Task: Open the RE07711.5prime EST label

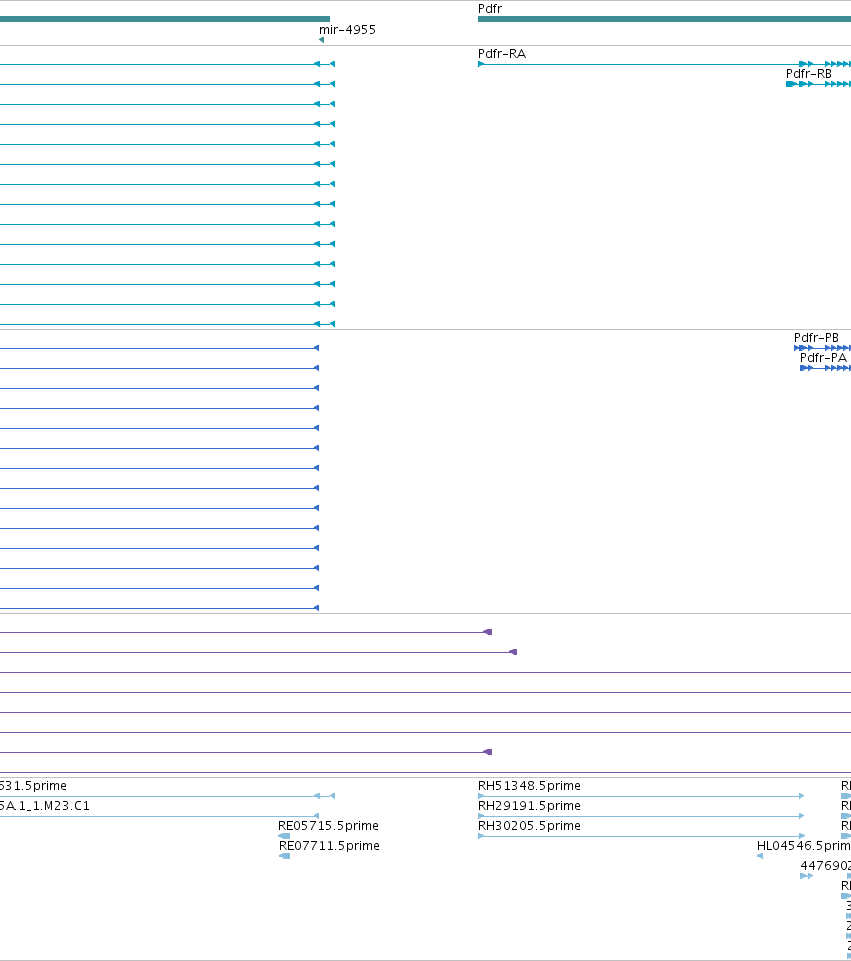Action: pyautogui.click(x=329, y=846)
